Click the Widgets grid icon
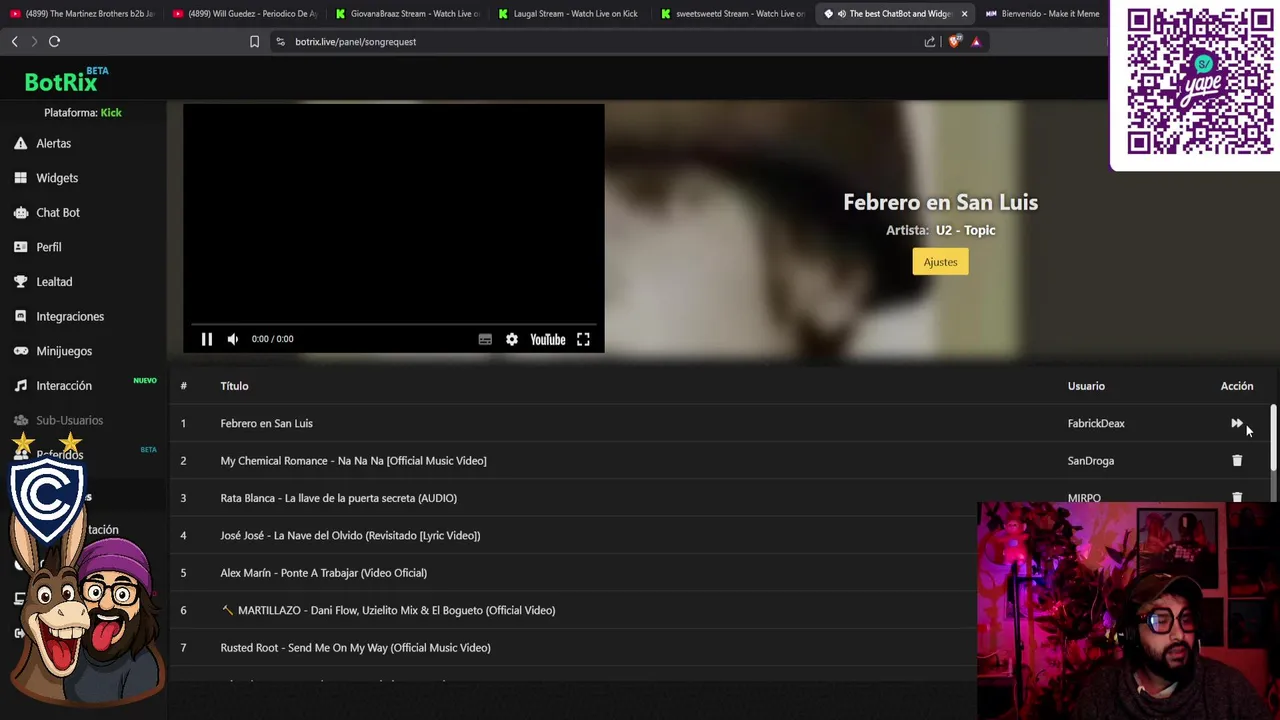 coord(20,178)
